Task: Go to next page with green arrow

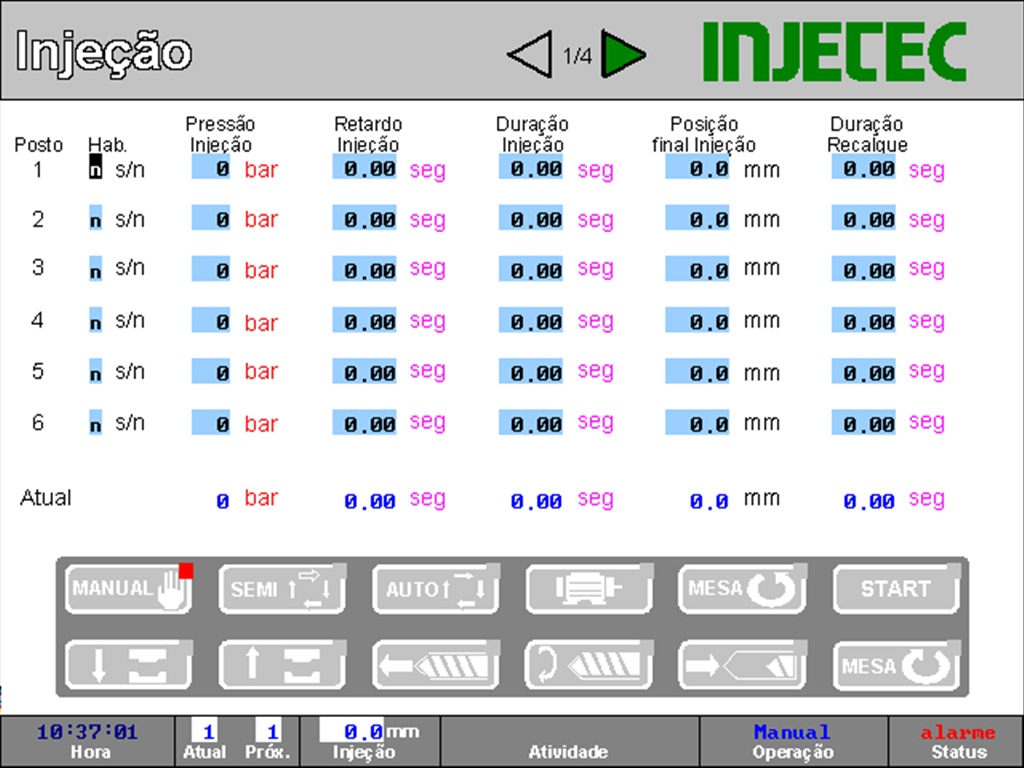Action: click(x=623, y=56)
